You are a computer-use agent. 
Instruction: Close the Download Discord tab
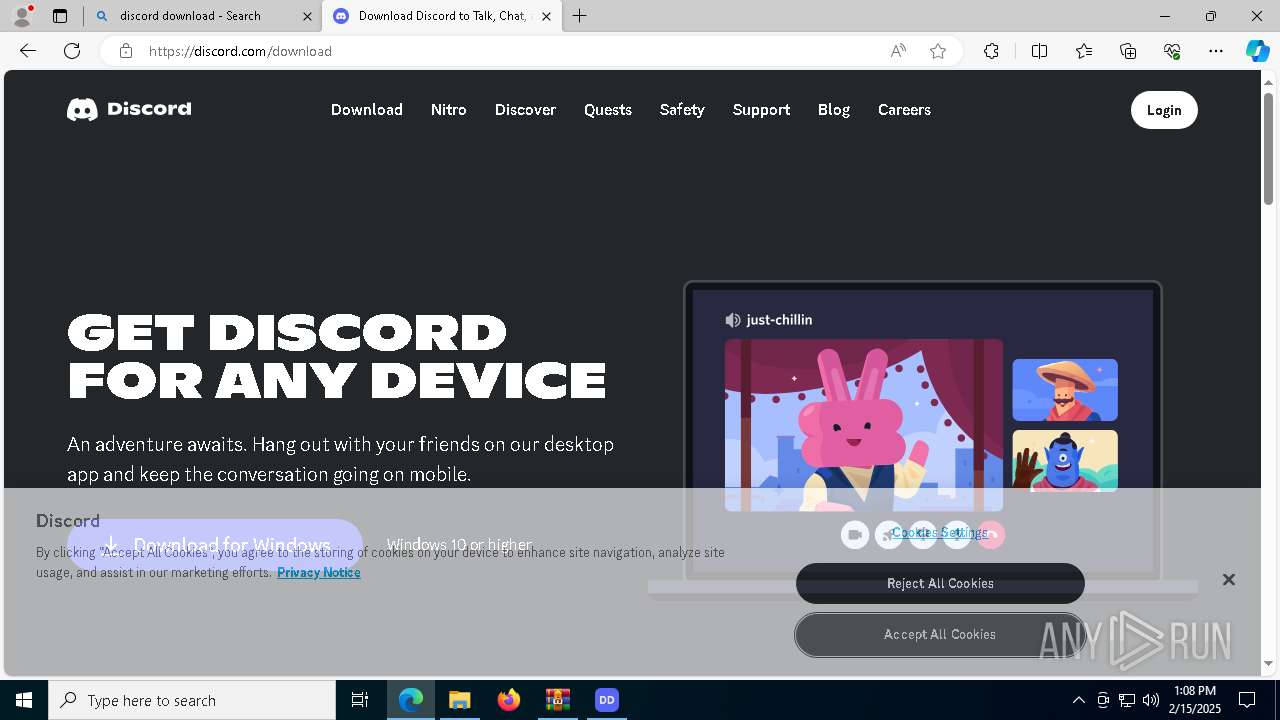coord(546,16)
